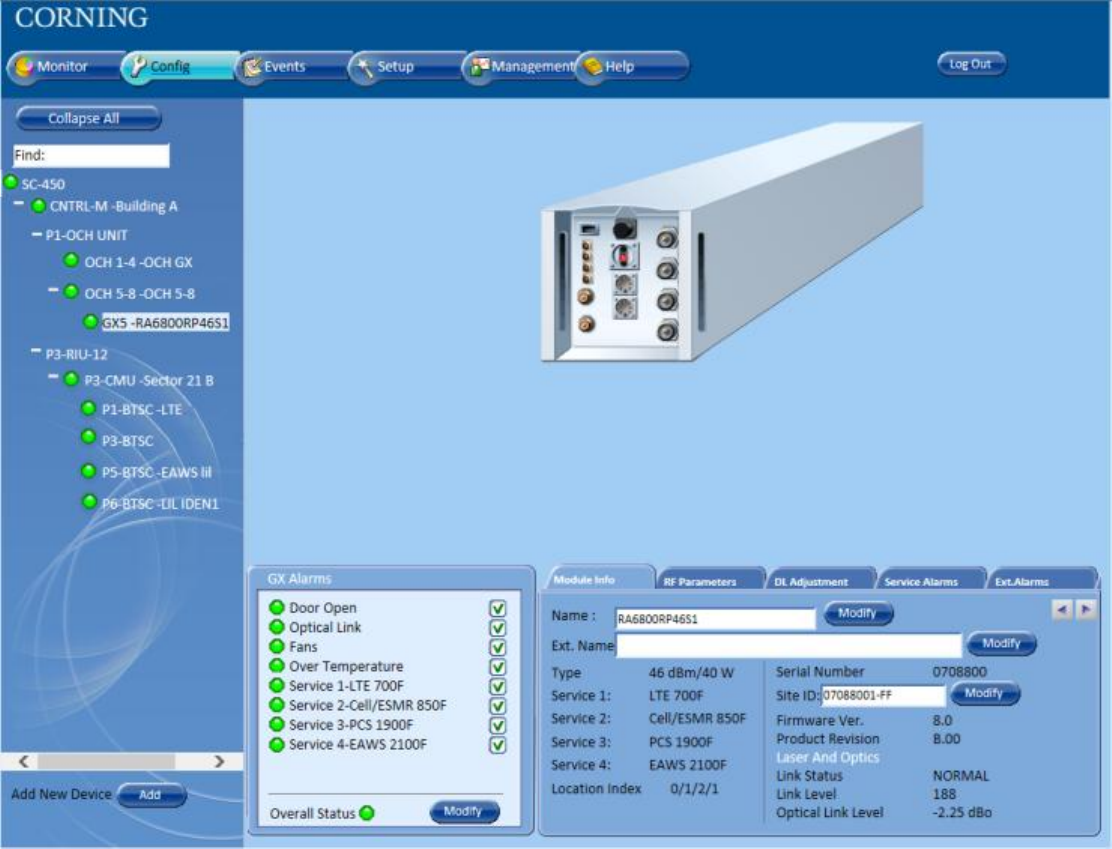Switch to the Module Info tab
The width and height of the screenshot is (1112, 849).
599,579
